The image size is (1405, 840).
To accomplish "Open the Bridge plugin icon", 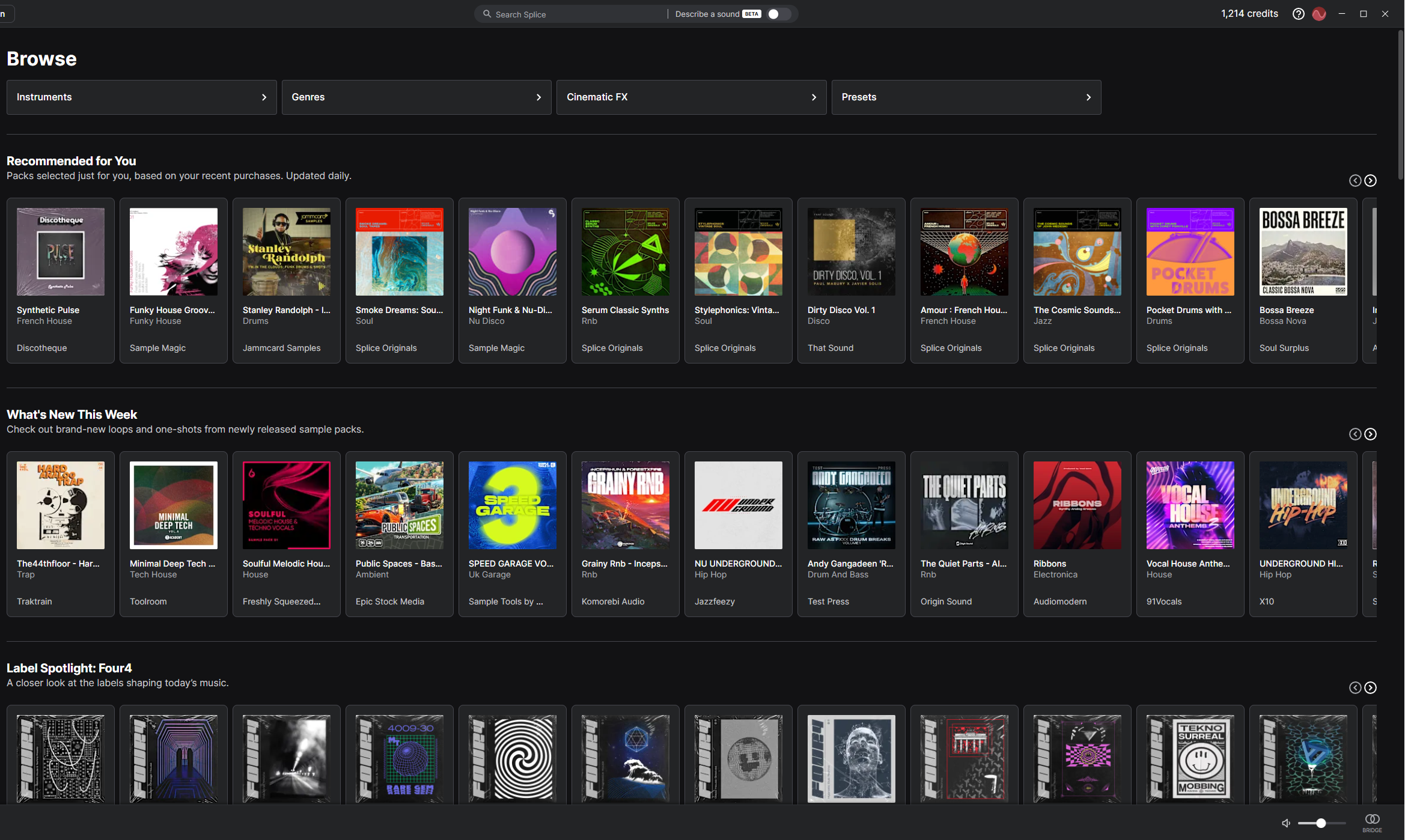I will click(x=1372, y=822).
